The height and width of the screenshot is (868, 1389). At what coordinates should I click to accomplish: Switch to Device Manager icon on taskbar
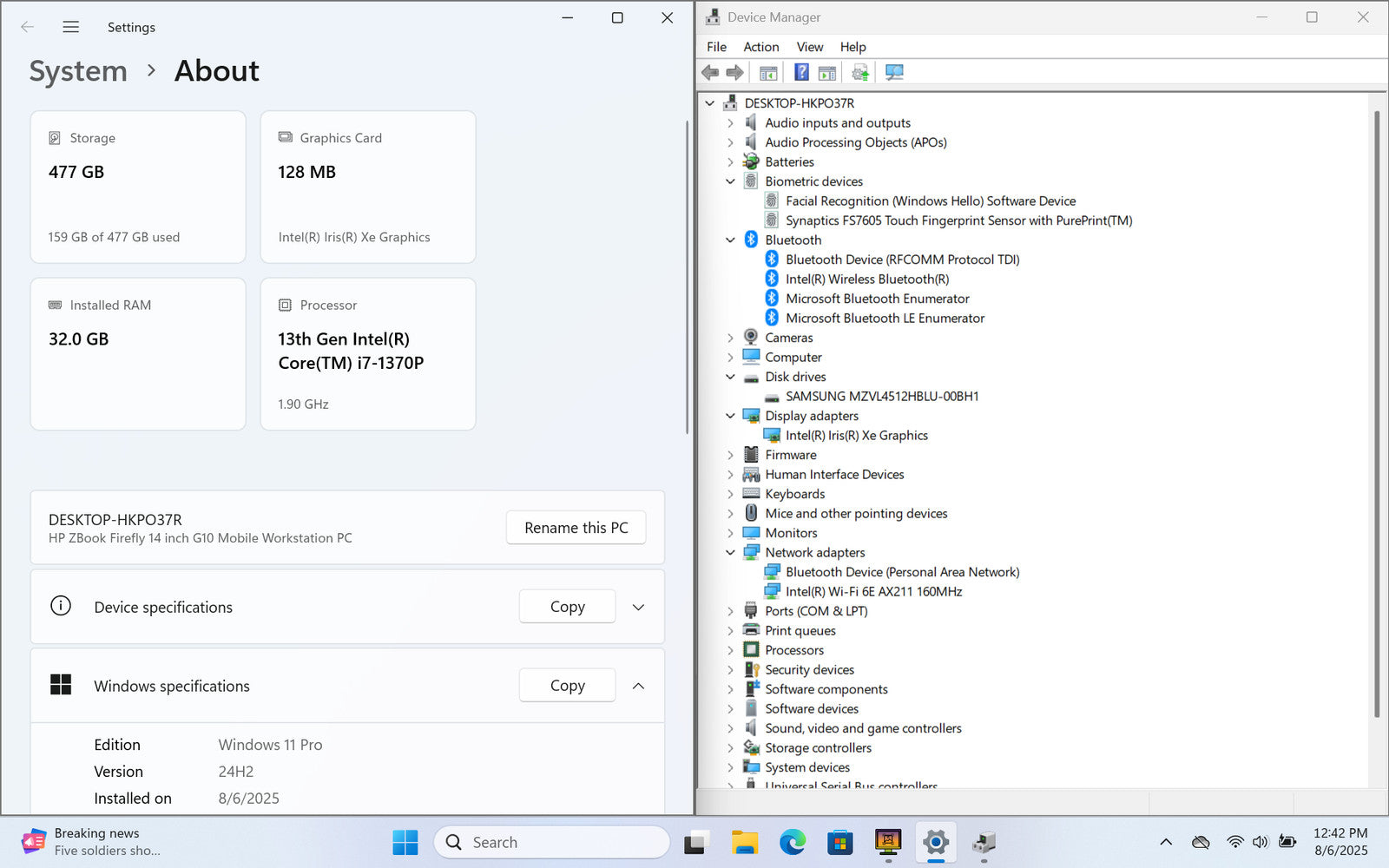coord(984,842)
